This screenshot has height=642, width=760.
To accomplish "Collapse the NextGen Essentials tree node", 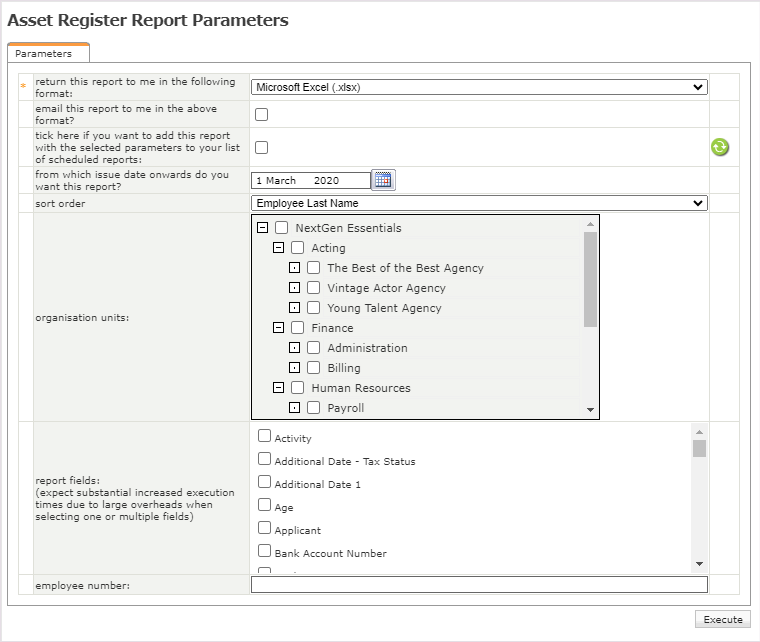I will click(262, 228).
